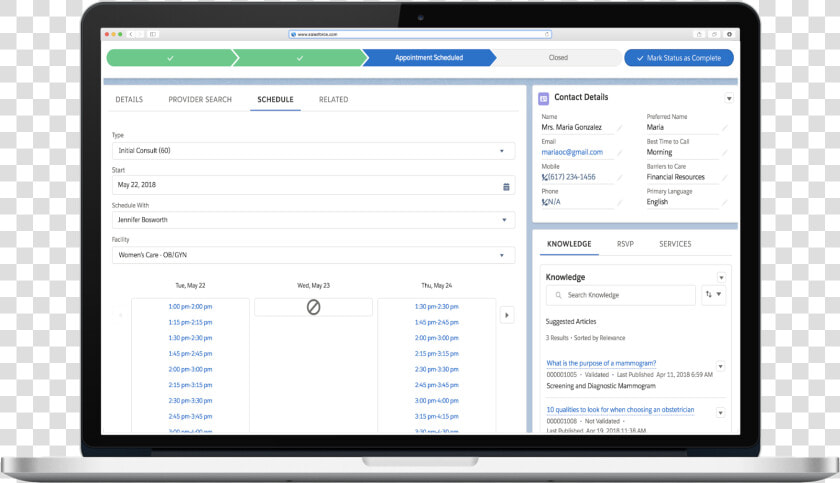Show previous days with the left arrow

121,315
